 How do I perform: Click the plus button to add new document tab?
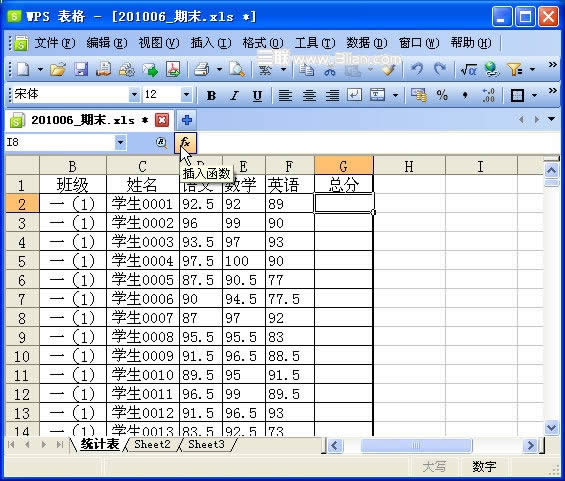click(186, 120)
